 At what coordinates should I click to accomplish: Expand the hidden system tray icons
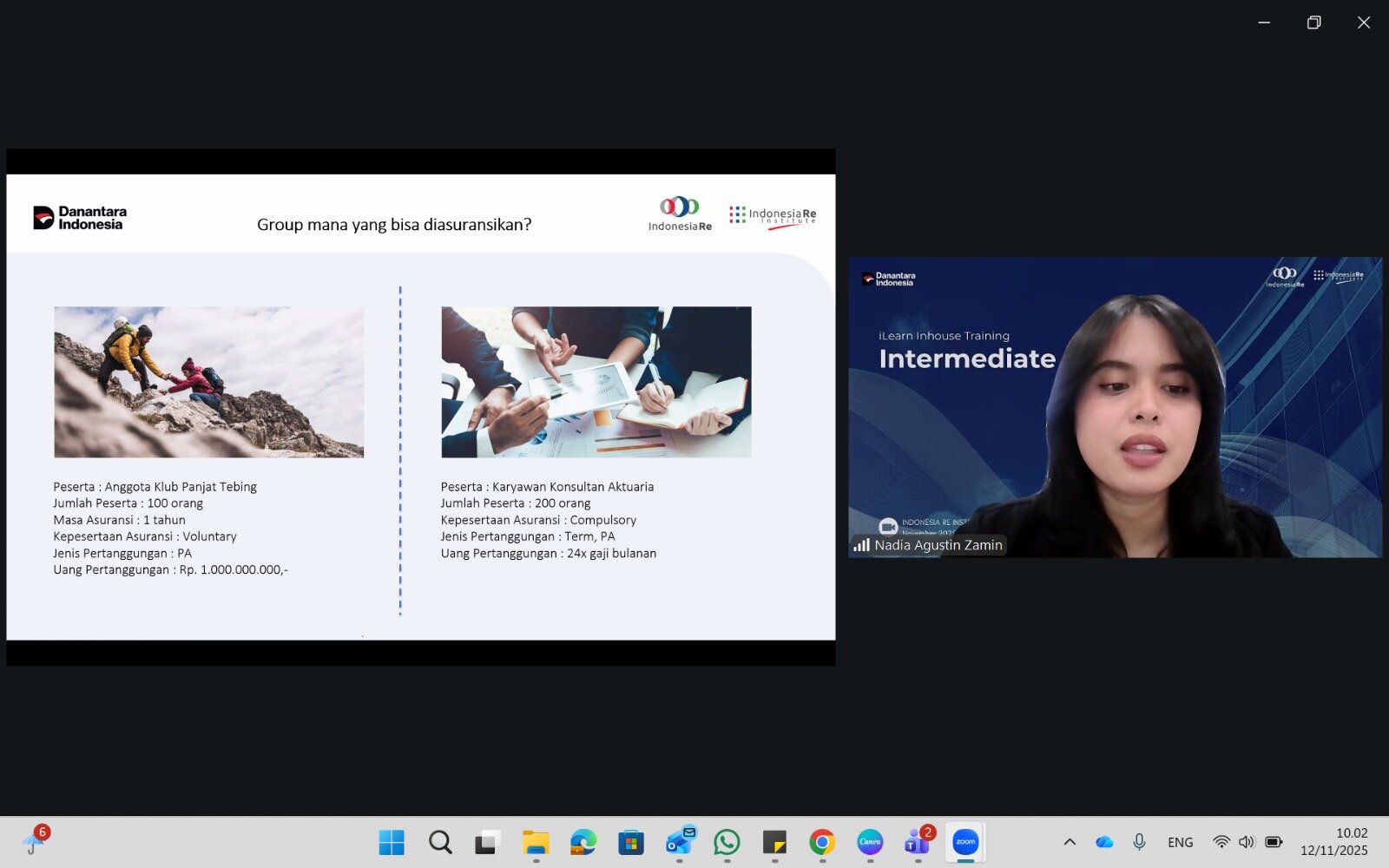click(1070, 842)
